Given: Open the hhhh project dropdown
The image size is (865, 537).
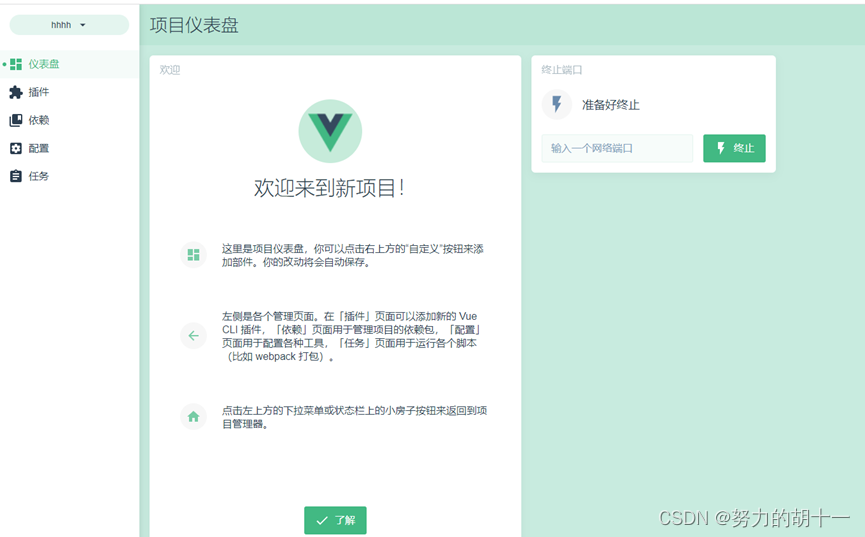Looking at the screenshot, I should 69,25.
